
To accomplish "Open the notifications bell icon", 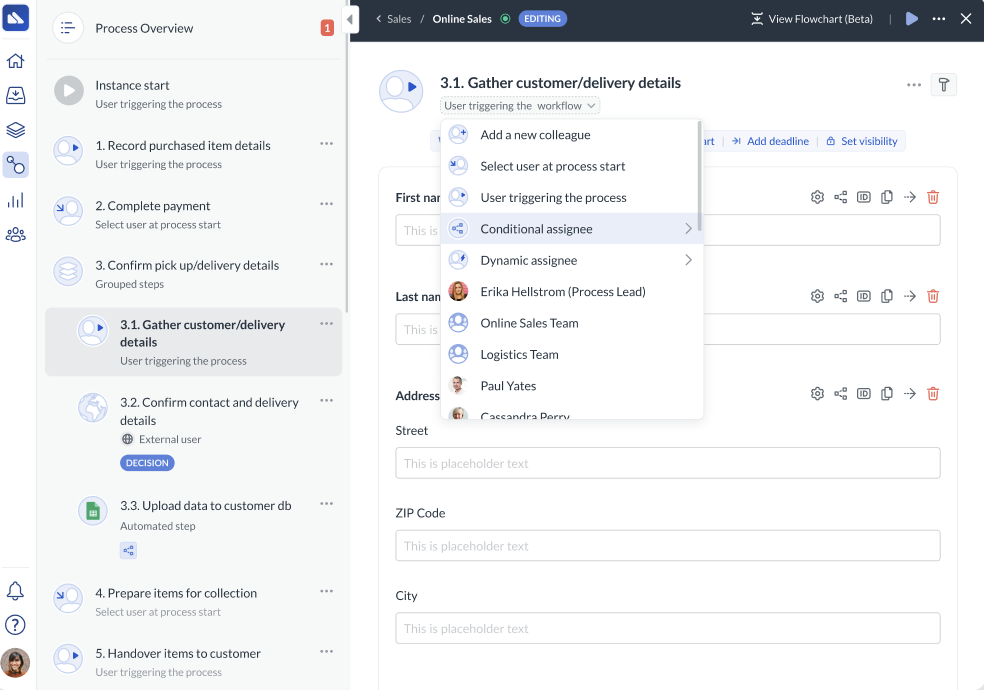I will point(15,590).
